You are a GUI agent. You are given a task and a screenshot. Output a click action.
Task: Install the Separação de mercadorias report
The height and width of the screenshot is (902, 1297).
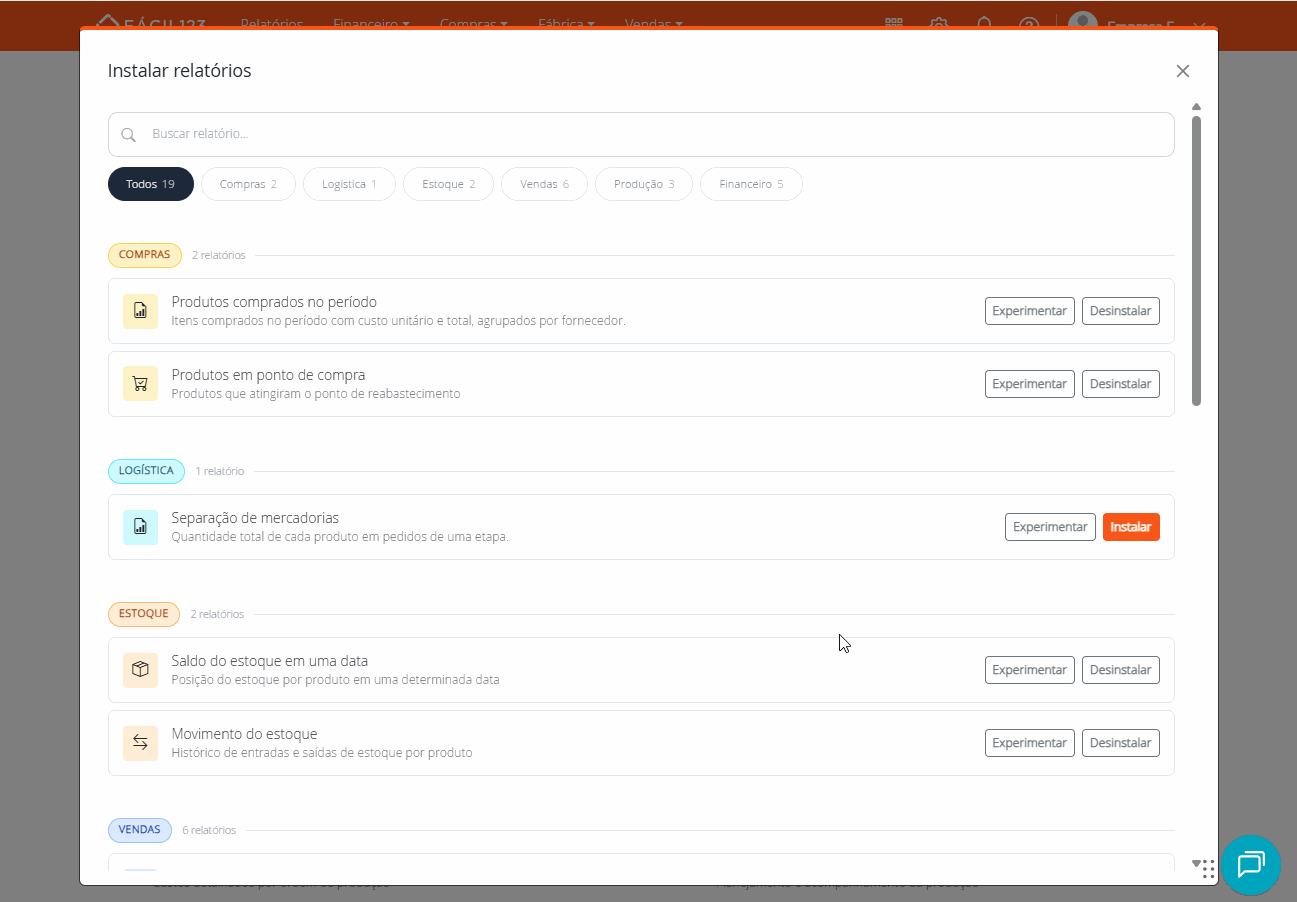pyautogui.click(x=1131, y=527)
